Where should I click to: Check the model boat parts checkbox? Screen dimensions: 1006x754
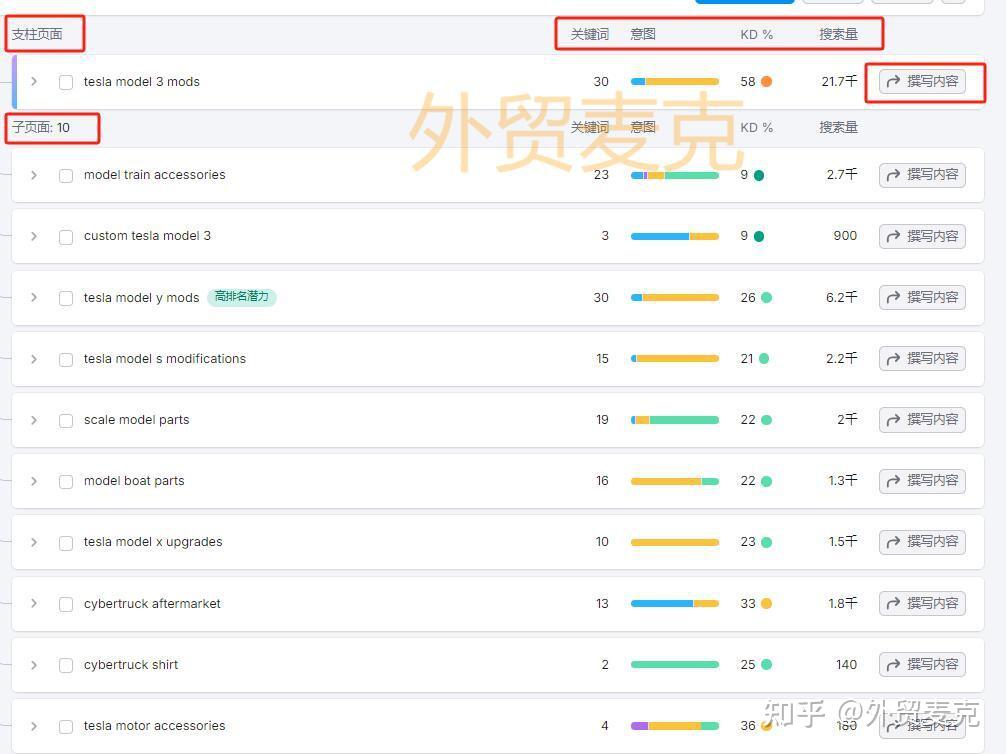(65, 482)
